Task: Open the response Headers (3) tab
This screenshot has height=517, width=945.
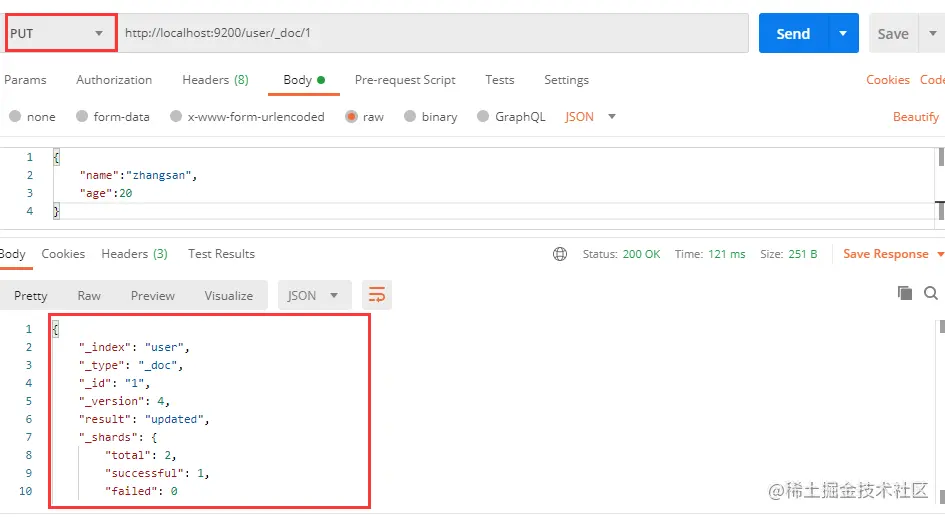Action: pos(134,254)
